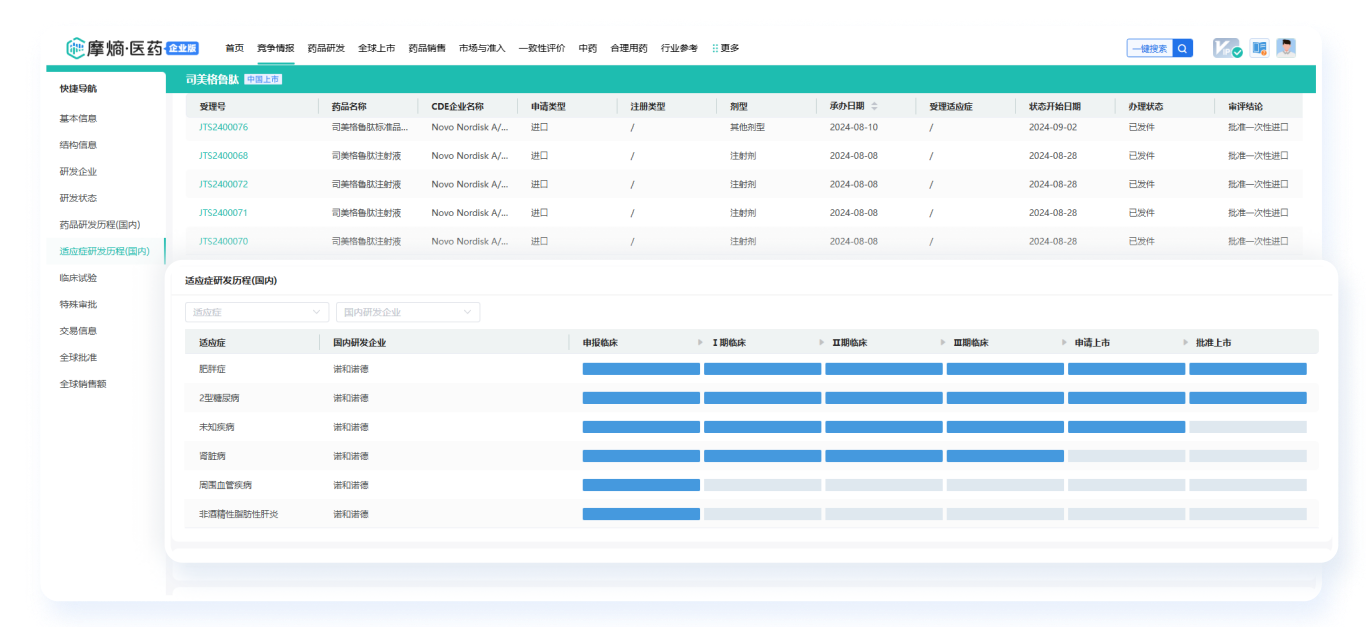1366x627 pixels.
Task: Click the 更多 grid dots icon
Action: 715,48
